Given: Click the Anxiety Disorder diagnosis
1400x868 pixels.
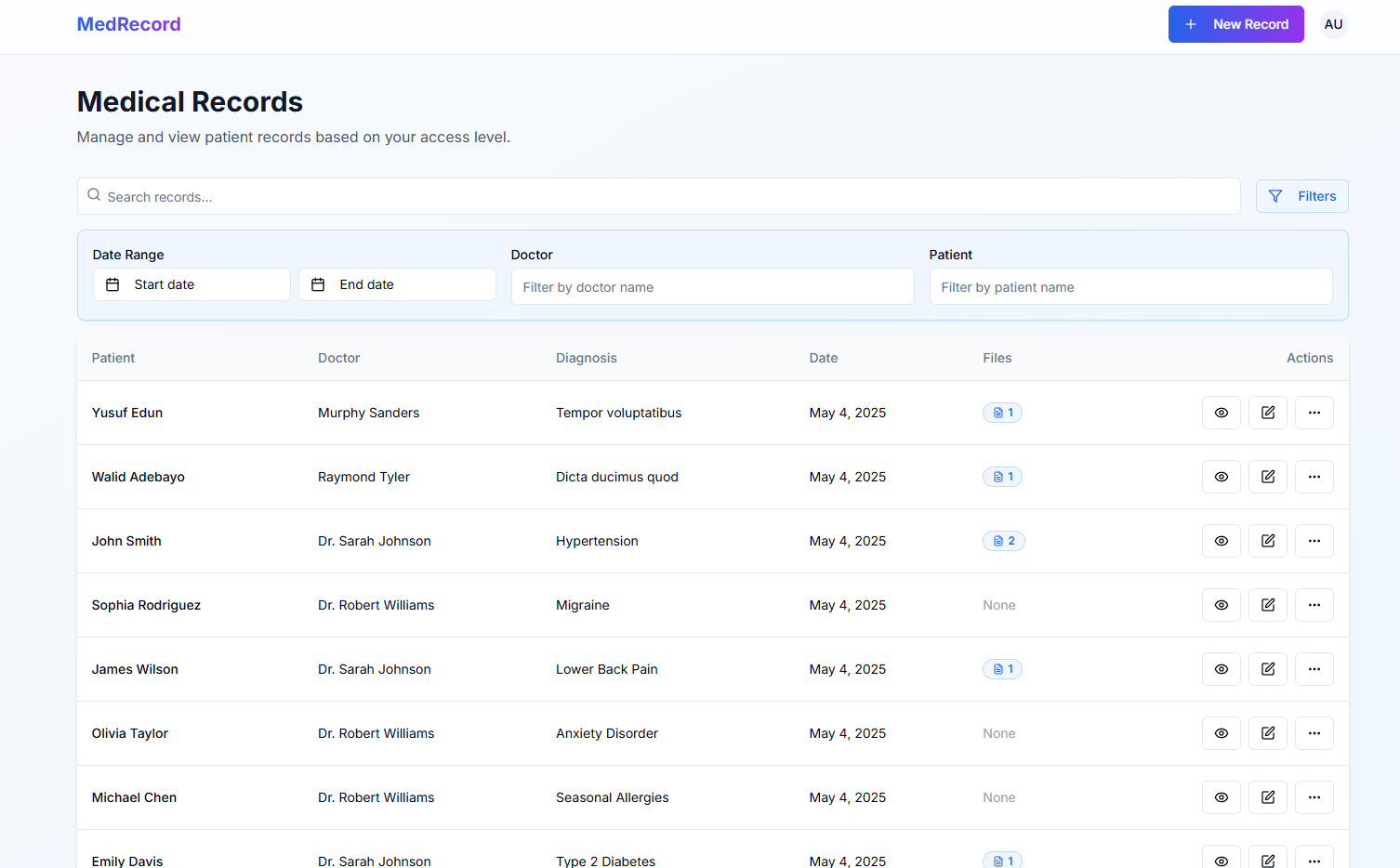Looking at the screenshot, I should [x=607, y=733].
